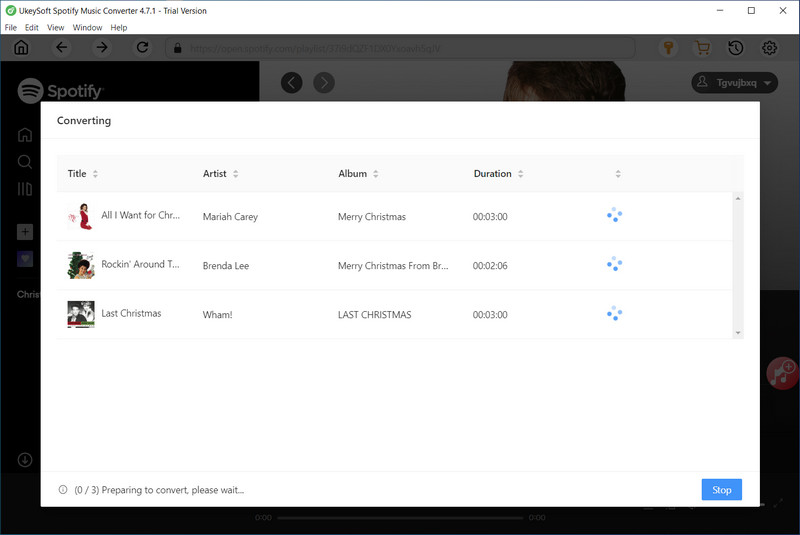The height and width of the screenshot is (535, 800).
Task: Open the Window menu
Action: pyautogui.click(x=87, y=28)
